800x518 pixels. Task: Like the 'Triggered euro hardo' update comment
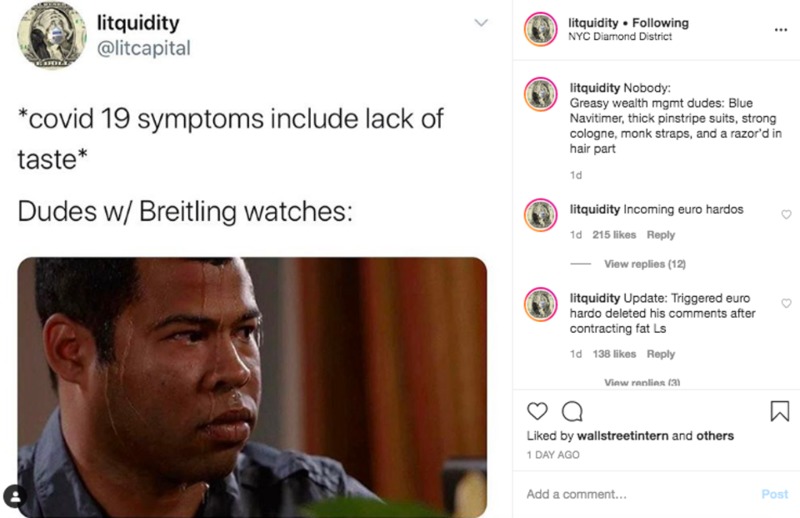point(786,303)
